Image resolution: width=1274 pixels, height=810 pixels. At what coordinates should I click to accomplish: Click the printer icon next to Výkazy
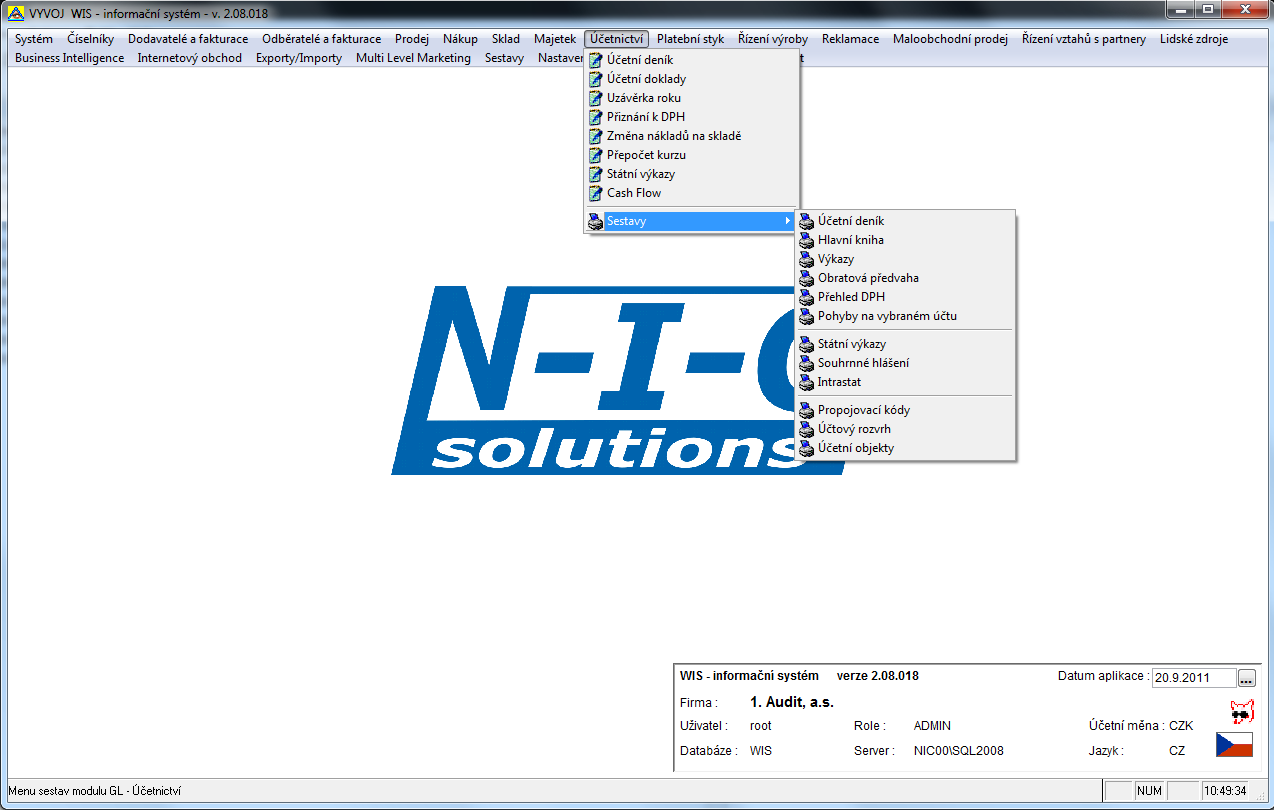tap(807, 259)
